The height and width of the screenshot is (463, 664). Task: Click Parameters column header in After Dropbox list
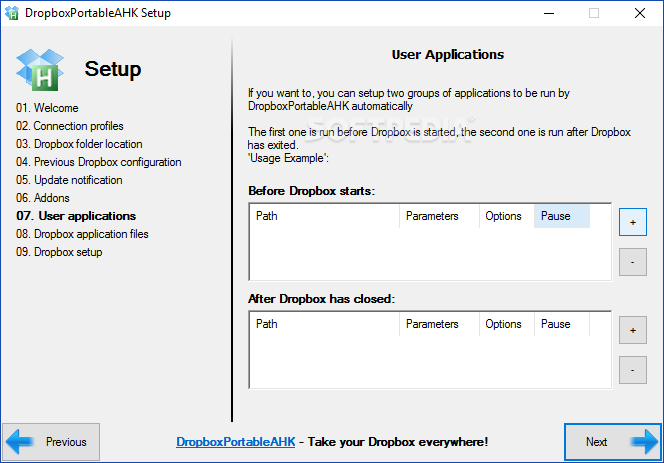[x=439, y=324]
